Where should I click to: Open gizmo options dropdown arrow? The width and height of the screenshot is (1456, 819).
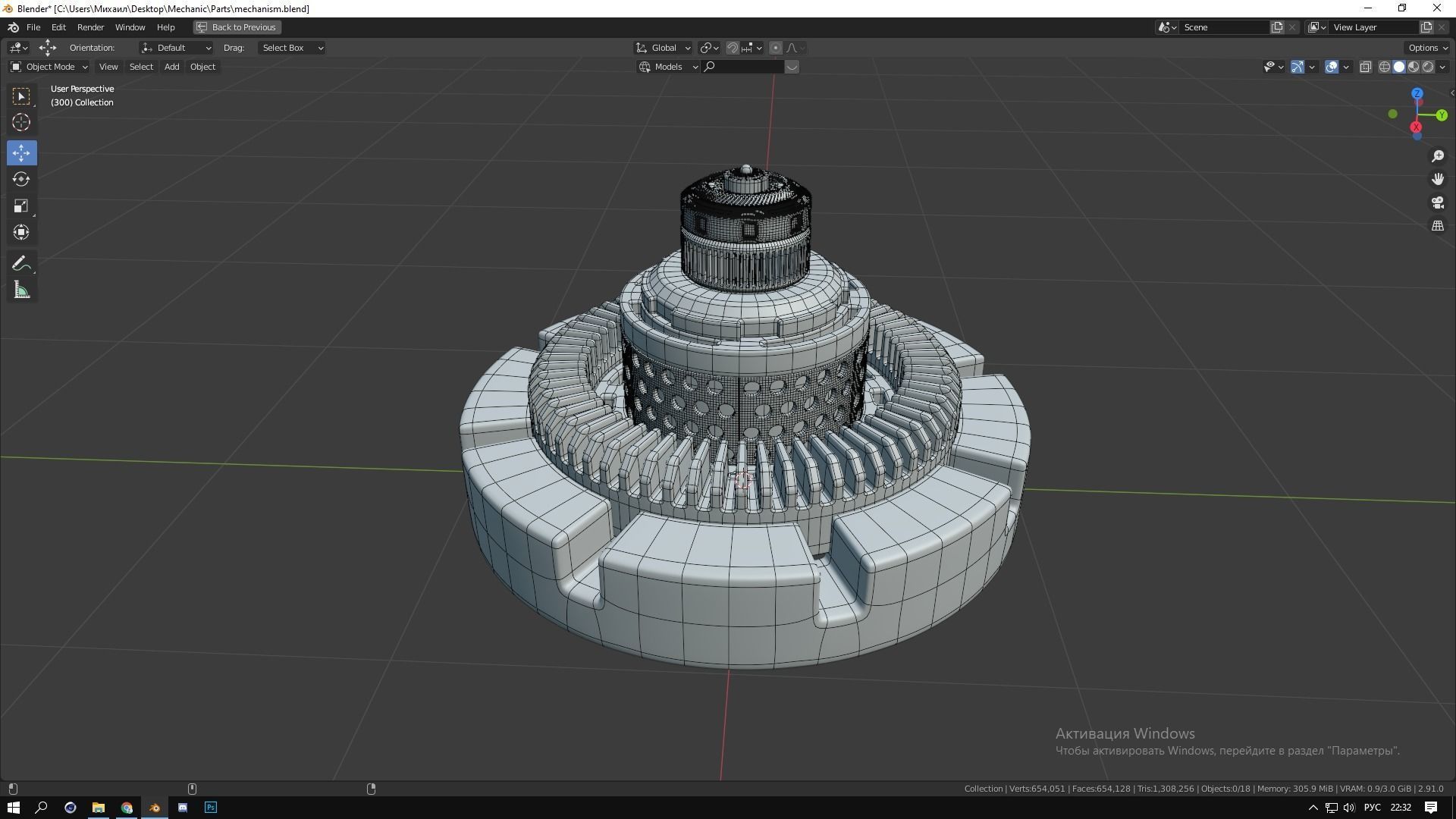[1312, 67]
